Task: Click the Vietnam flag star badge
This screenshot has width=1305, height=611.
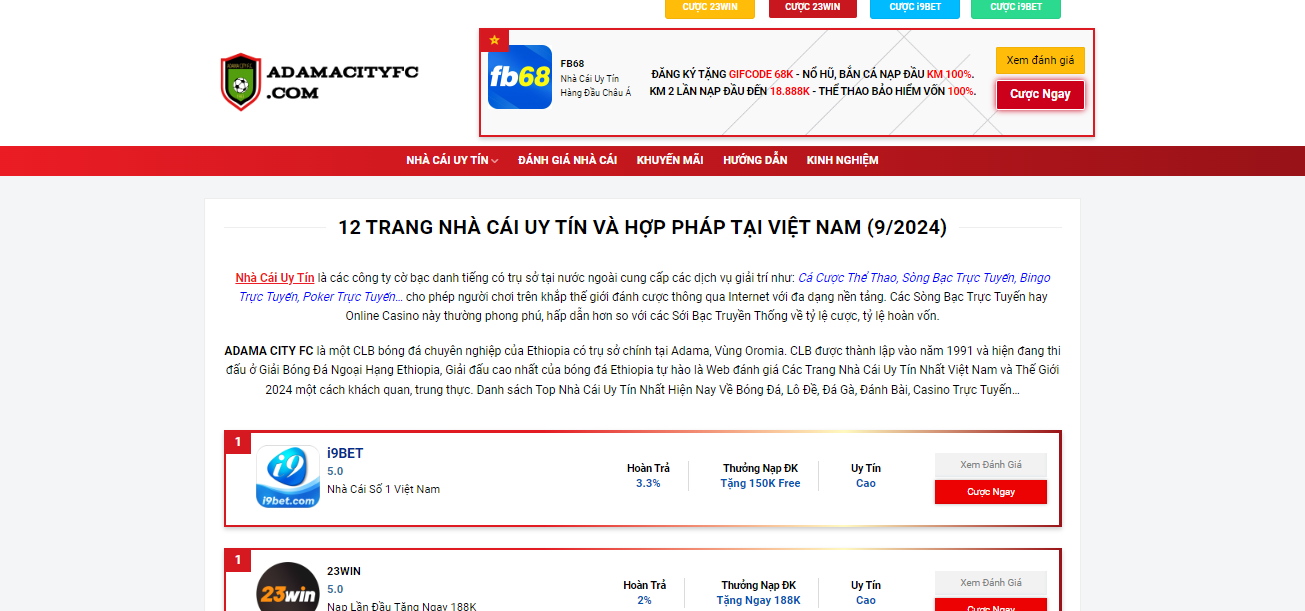Action: [494, 40]
